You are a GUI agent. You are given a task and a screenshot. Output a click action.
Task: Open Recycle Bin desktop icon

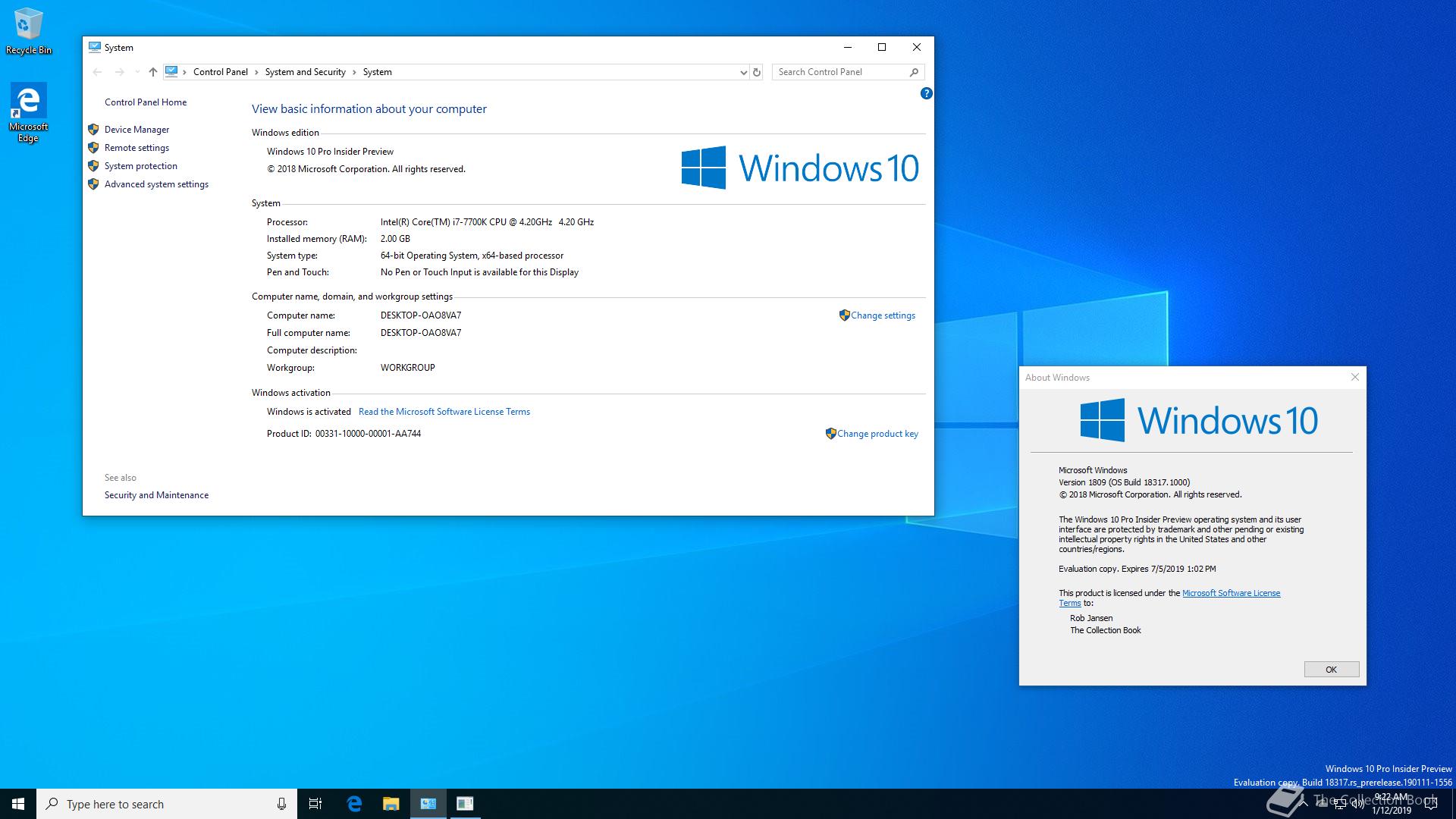[29, 31]
